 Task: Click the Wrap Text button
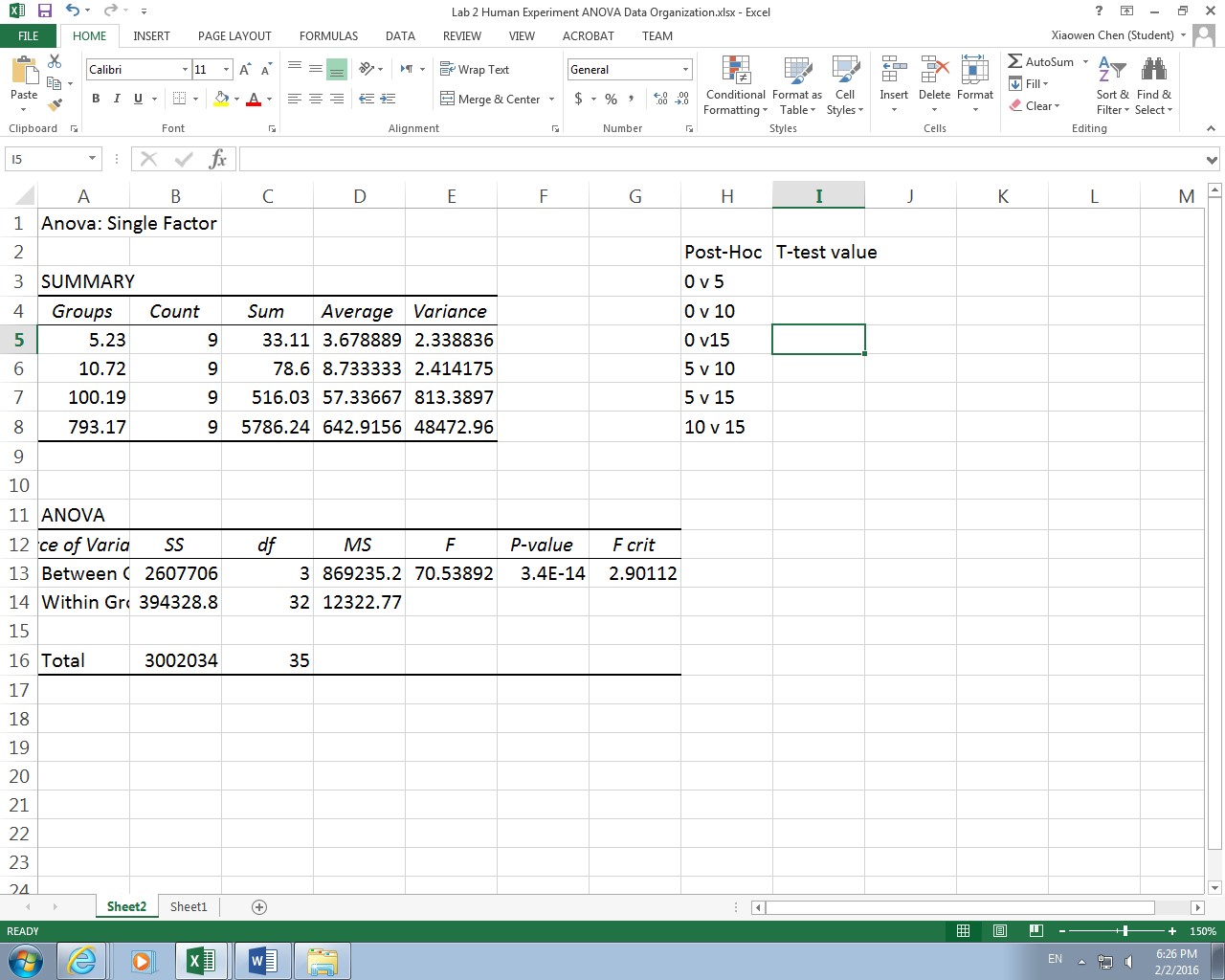(475, 69)
